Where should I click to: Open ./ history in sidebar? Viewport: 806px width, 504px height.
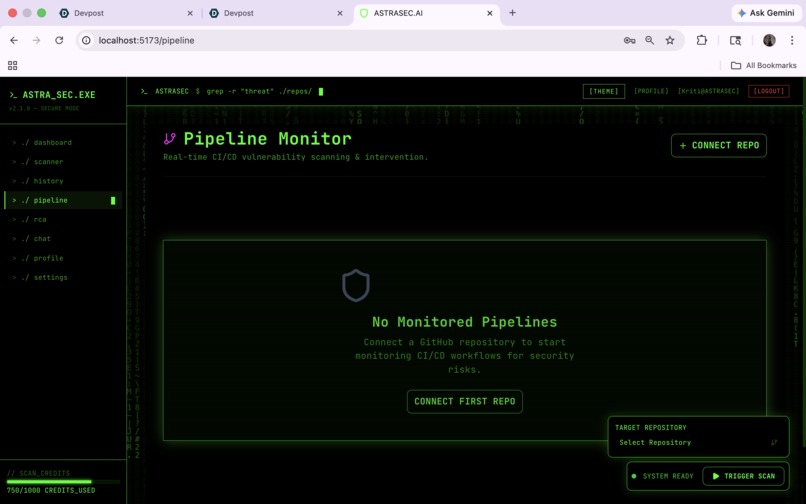click(63, 181)
